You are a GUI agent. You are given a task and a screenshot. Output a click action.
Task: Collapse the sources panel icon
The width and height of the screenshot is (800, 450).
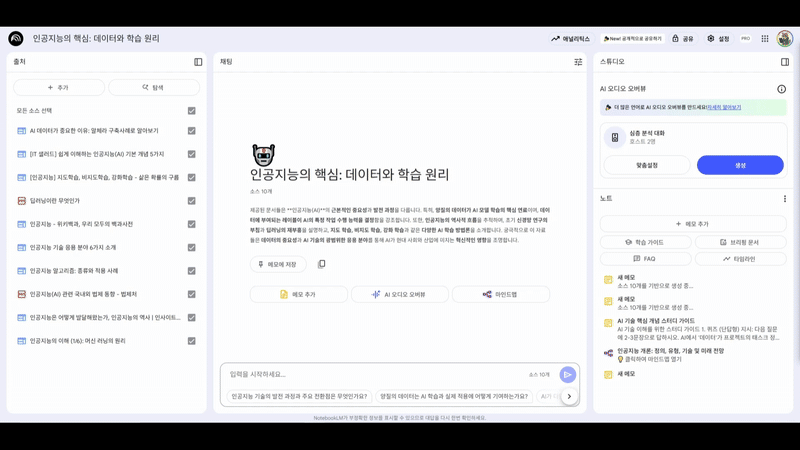tap(198, 62)
